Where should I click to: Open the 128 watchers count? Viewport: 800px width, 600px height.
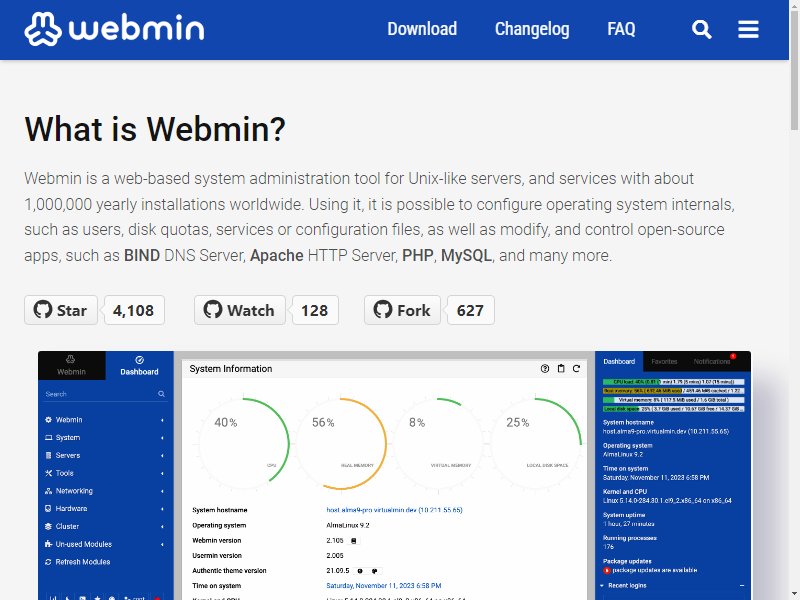pos(315,310)
